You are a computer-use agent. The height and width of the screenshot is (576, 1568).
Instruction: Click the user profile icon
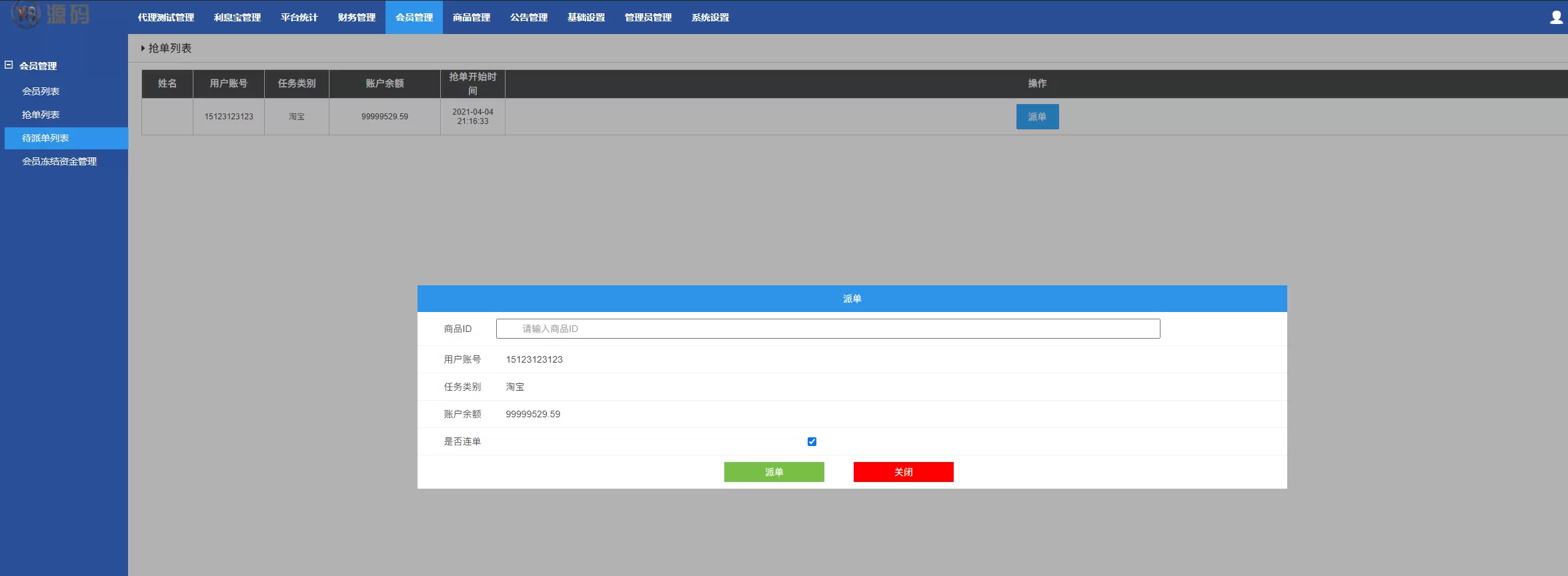pos(1556,17)
